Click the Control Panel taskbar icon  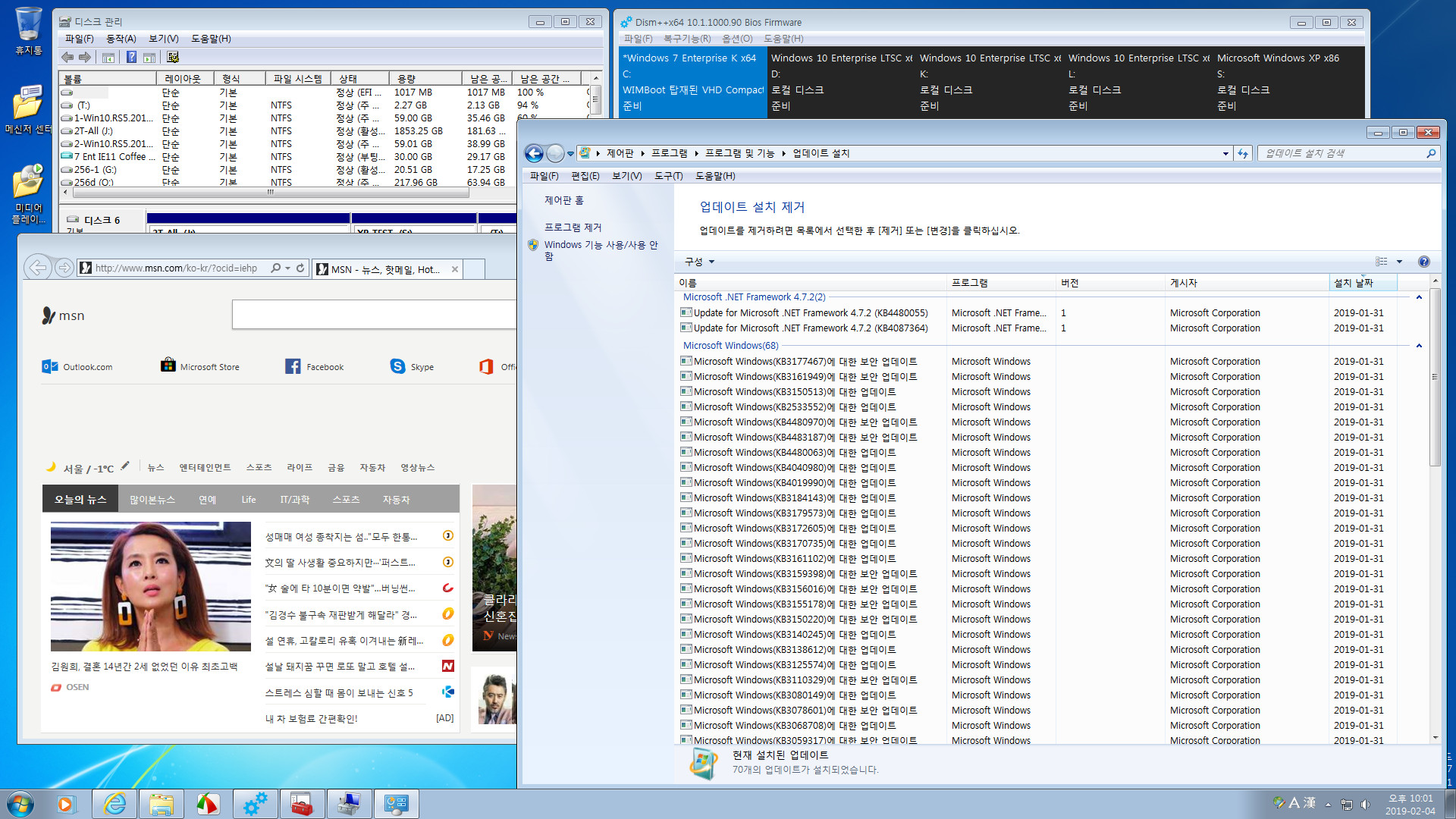(396, 804)
